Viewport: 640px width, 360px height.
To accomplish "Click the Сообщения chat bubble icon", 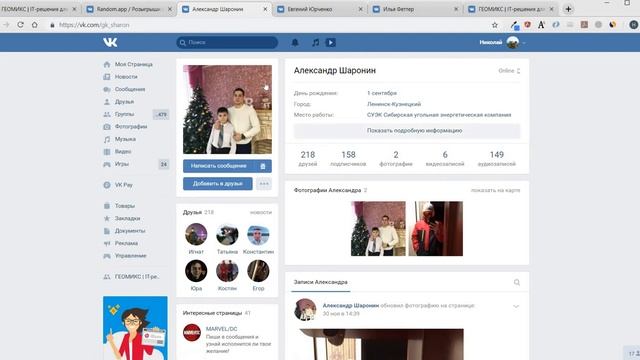I will pyautogui.click(x=107, y=89).
